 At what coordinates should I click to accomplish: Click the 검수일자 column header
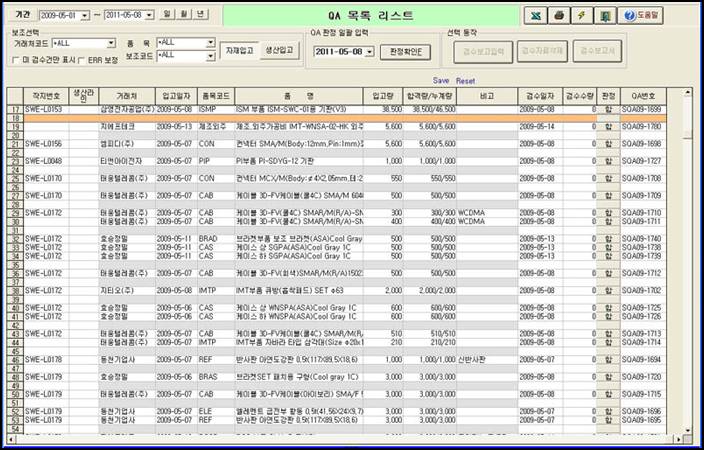[541, 96]
